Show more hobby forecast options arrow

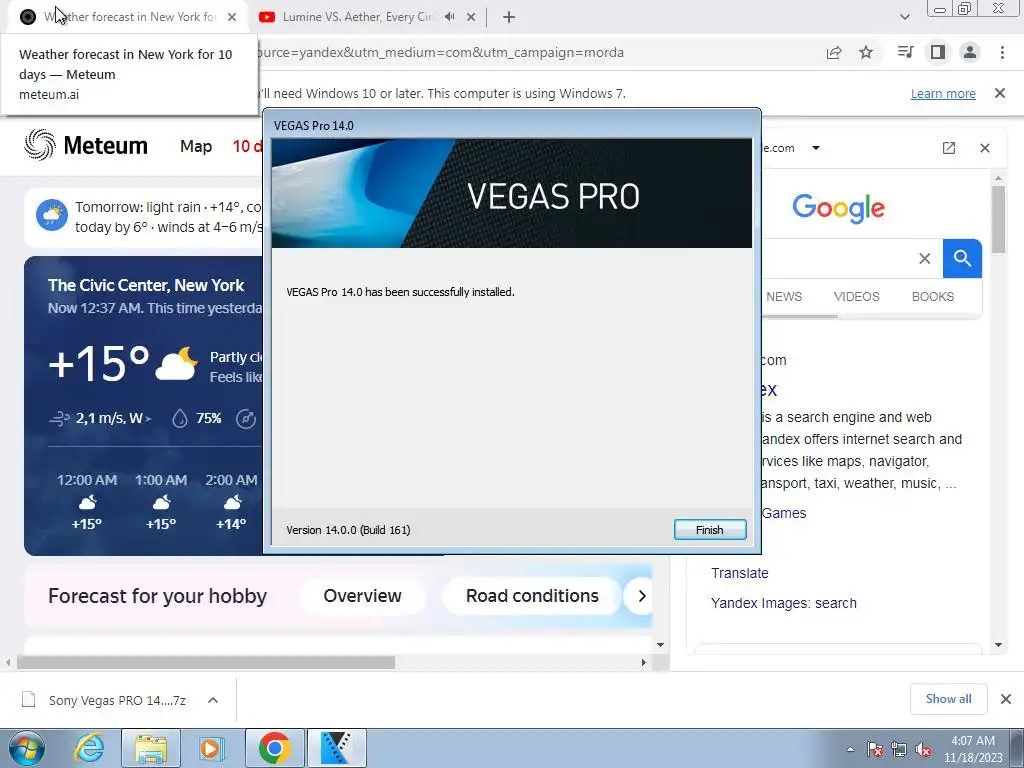click(641, 596)
